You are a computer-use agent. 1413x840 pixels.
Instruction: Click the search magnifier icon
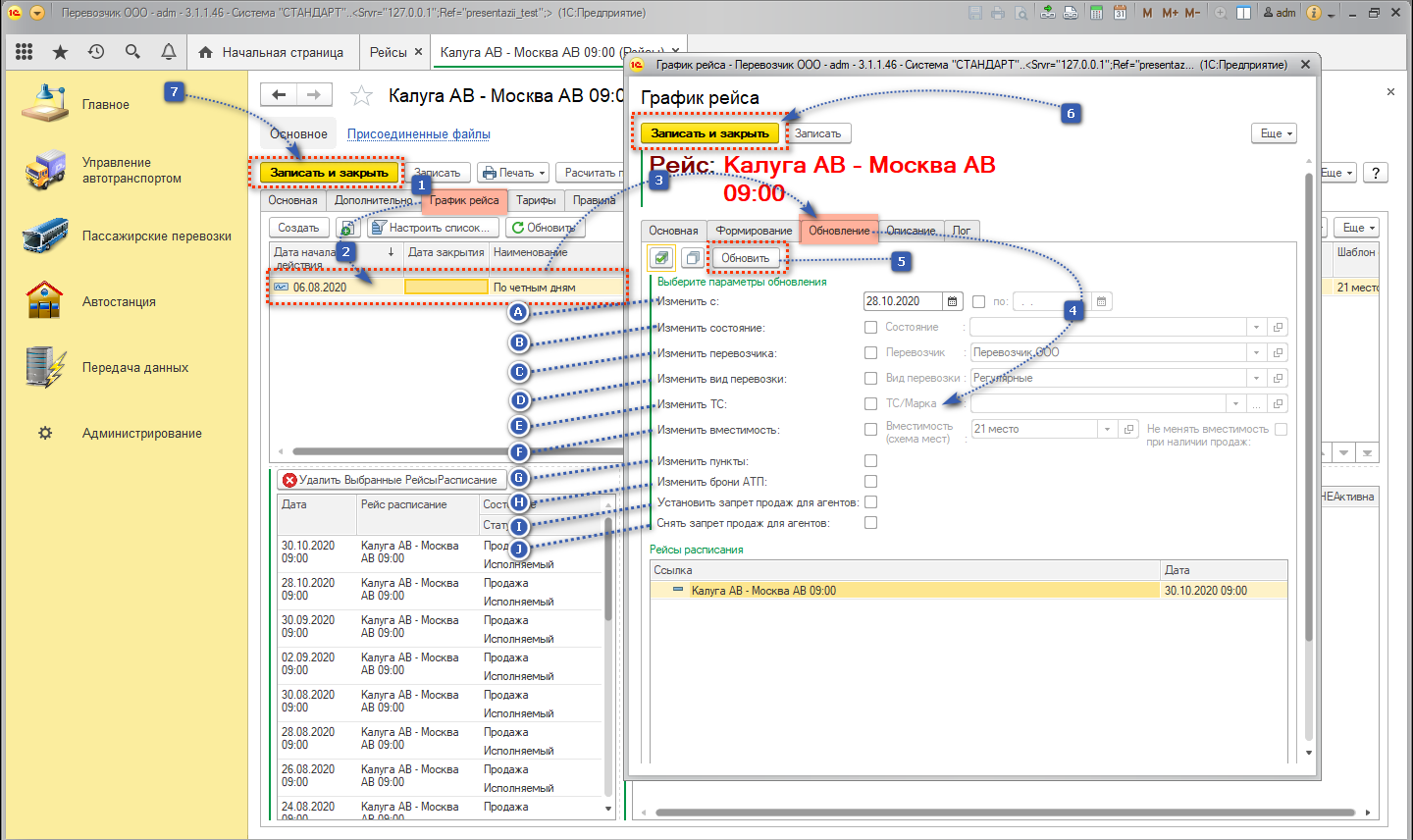(132, 52)
